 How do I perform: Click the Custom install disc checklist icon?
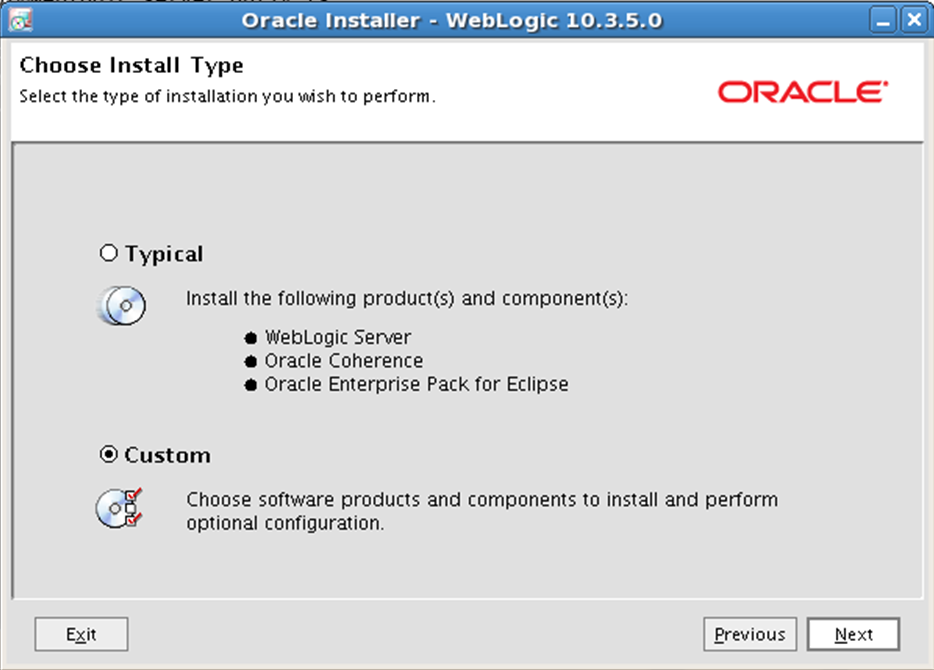[x=120, y=508]
